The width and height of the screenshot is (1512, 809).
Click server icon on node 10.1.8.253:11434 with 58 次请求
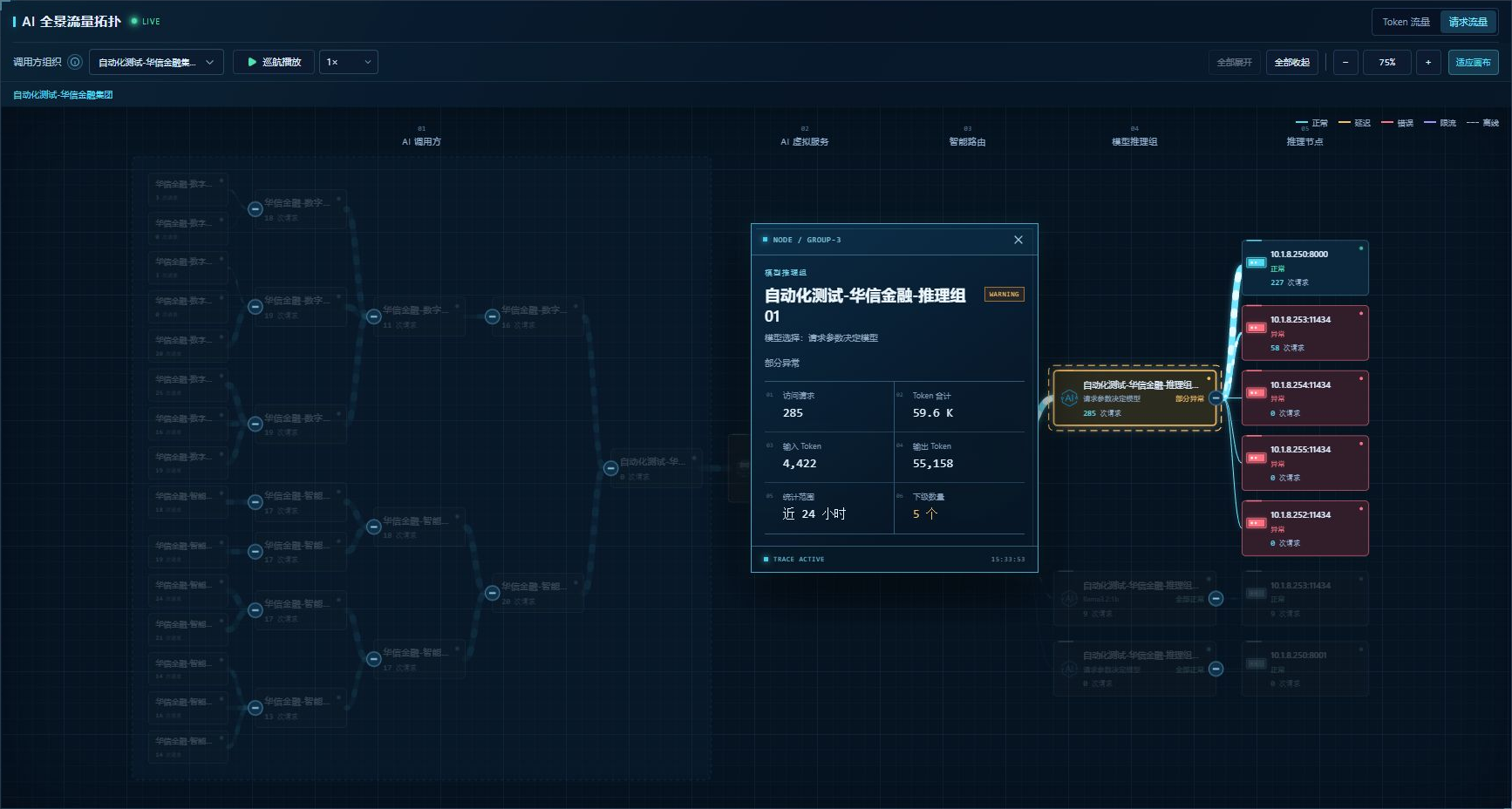pos(1256,328)
